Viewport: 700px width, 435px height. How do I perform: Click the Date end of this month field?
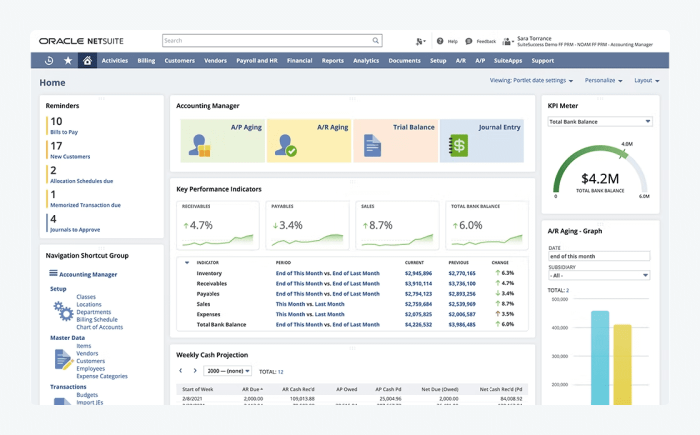point(599,256)
